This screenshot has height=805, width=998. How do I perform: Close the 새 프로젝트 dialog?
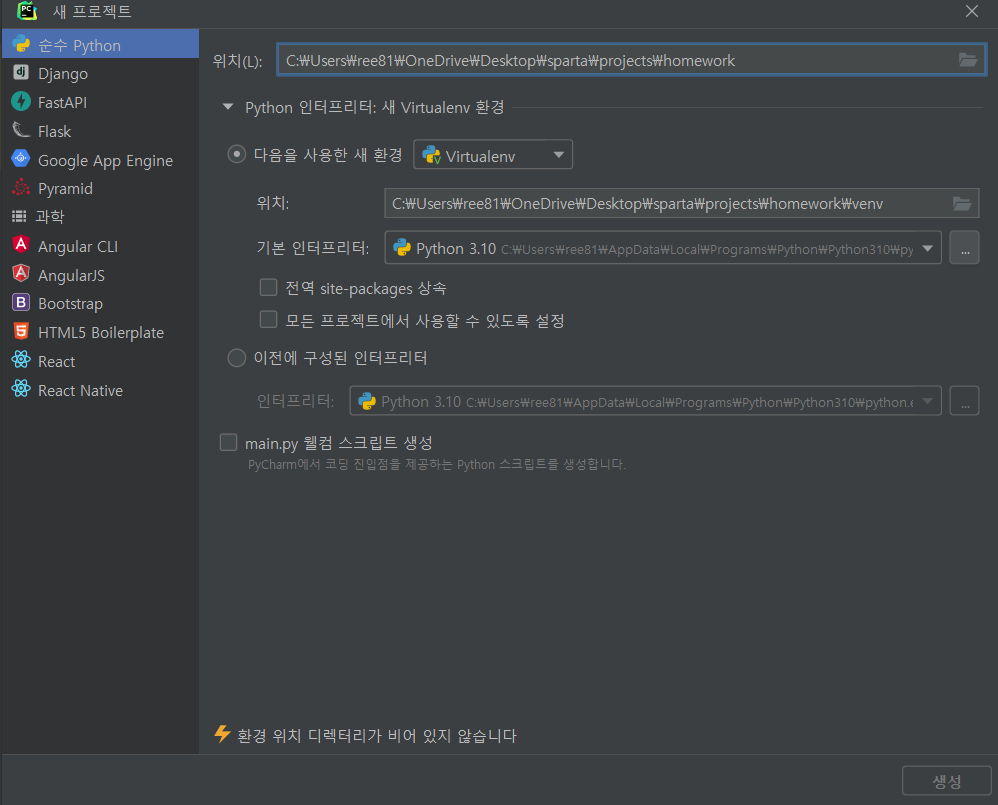point(971,11)
